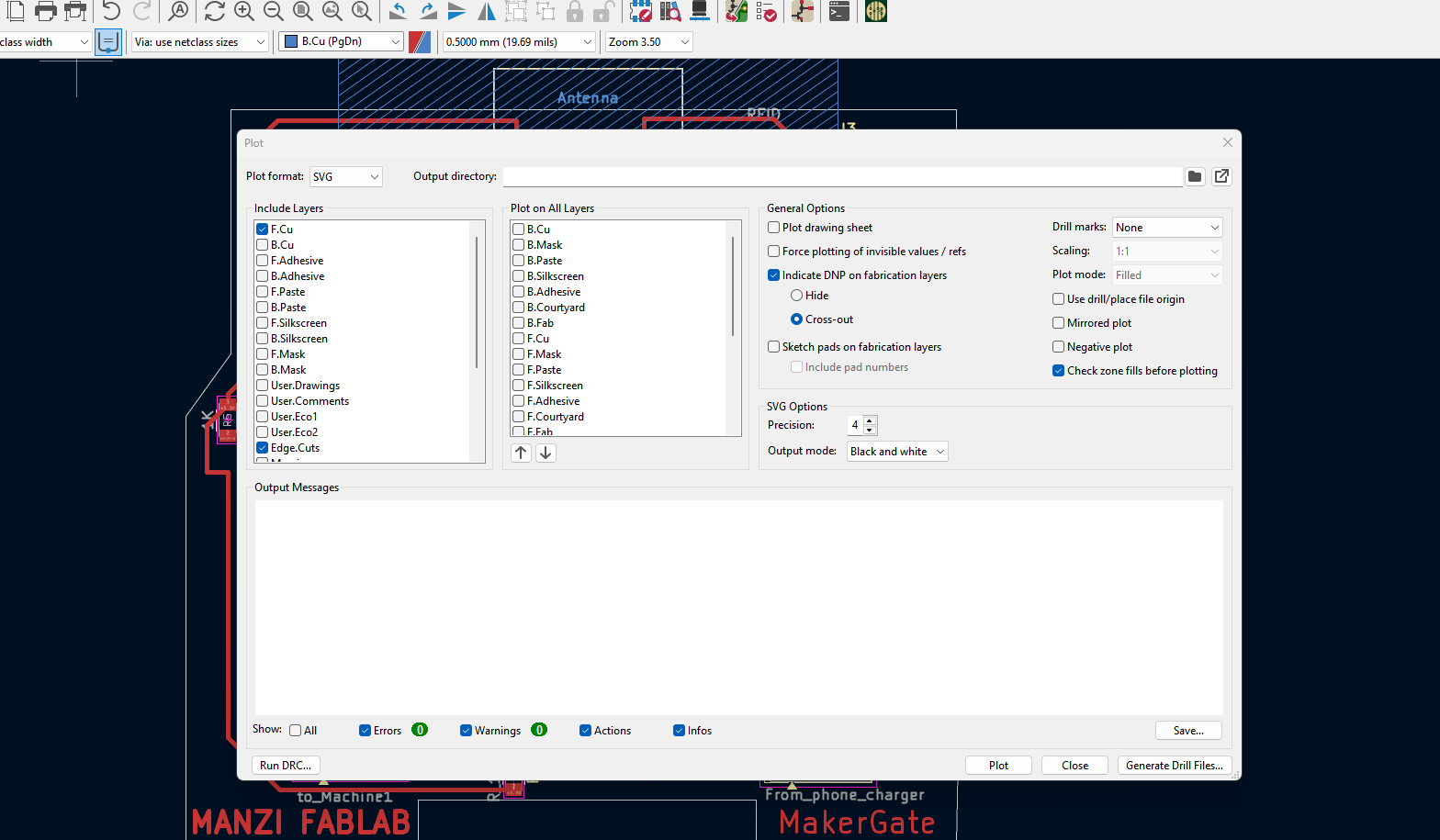Disable Check zone fills before plotting
The width and height of the screenshot is (1440, 840).
(1059, 371)
